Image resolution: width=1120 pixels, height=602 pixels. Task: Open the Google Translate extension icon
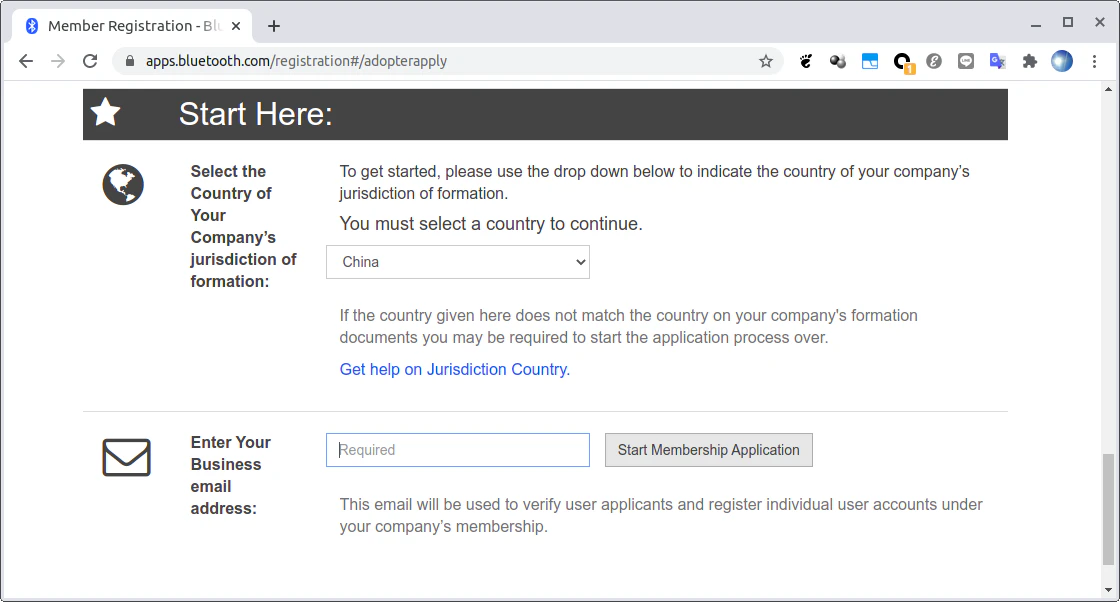998,61
